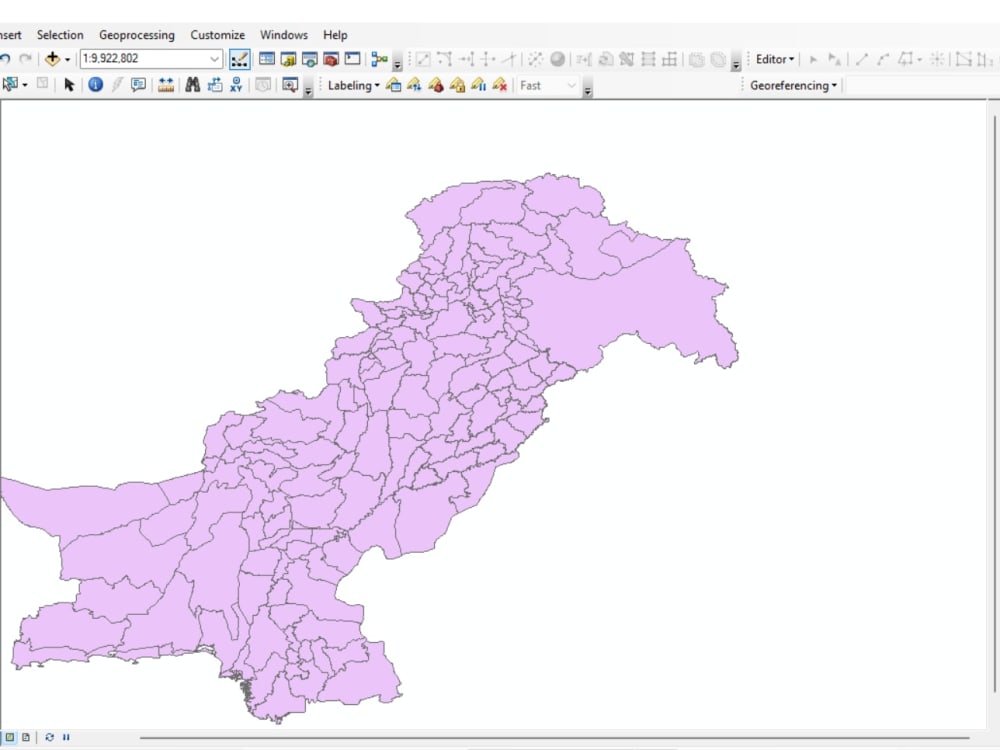Switch to Data View
The image size is (1000, 750).
point(10,737)
